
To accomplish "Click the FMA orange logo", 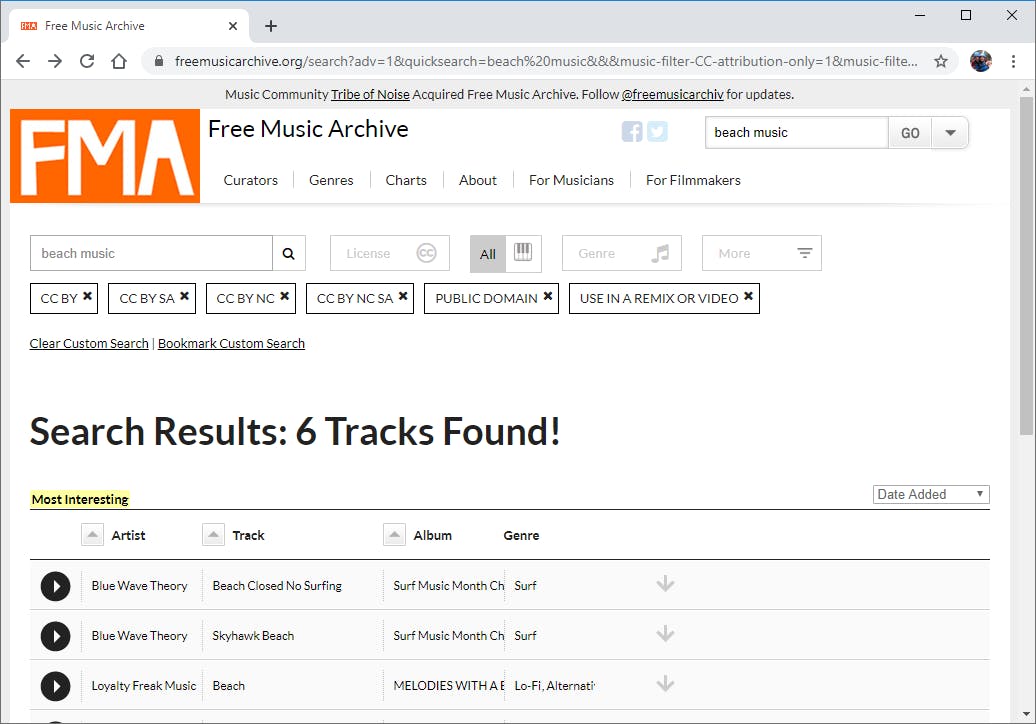I will pyautogui.click(x=105, y=156).
